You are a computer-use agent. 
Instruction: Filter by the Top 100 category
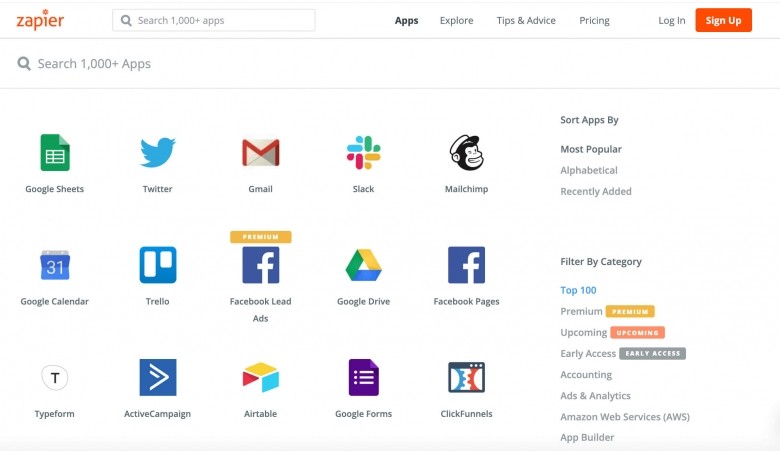coord(578,290)
